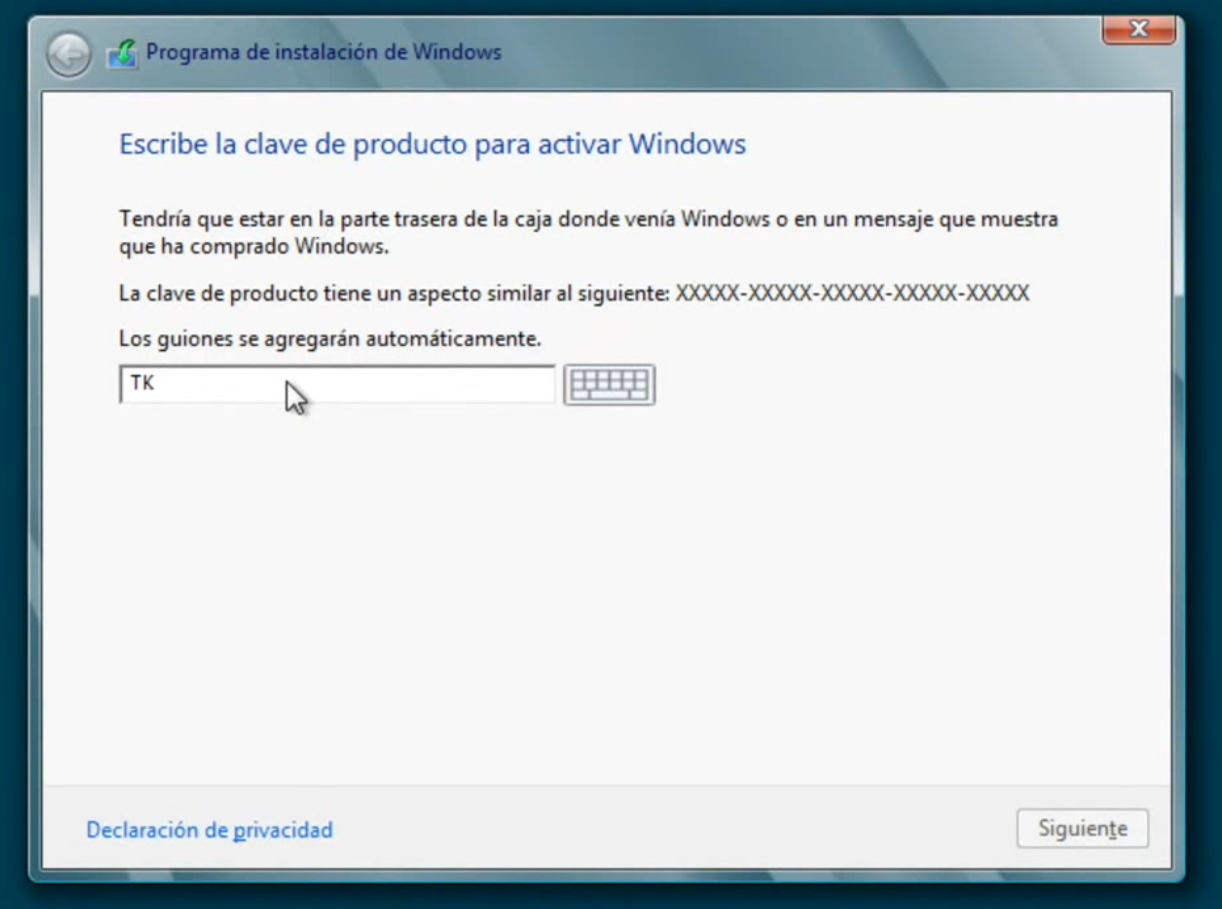Viewport: 1222px width, 909px height.
Task: Click the product key input field
Action: 337,385
